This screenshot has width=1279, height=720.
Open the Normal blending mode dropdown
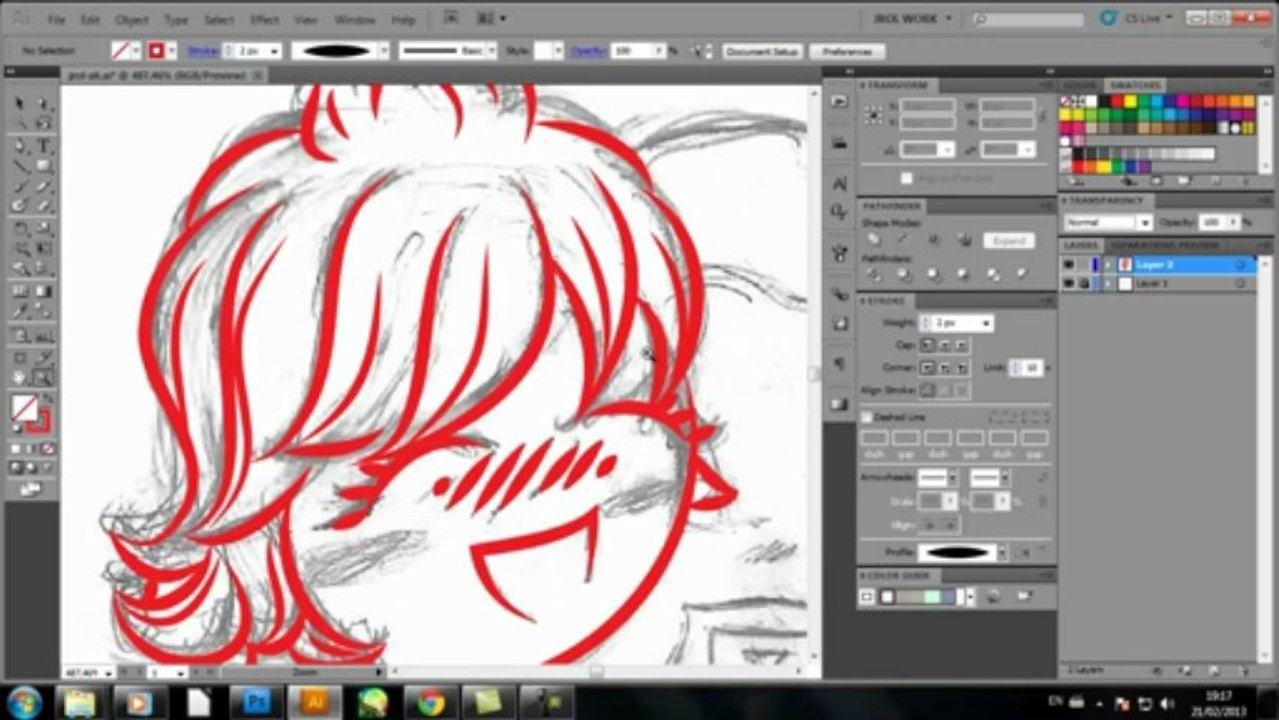click(1107, 222)
